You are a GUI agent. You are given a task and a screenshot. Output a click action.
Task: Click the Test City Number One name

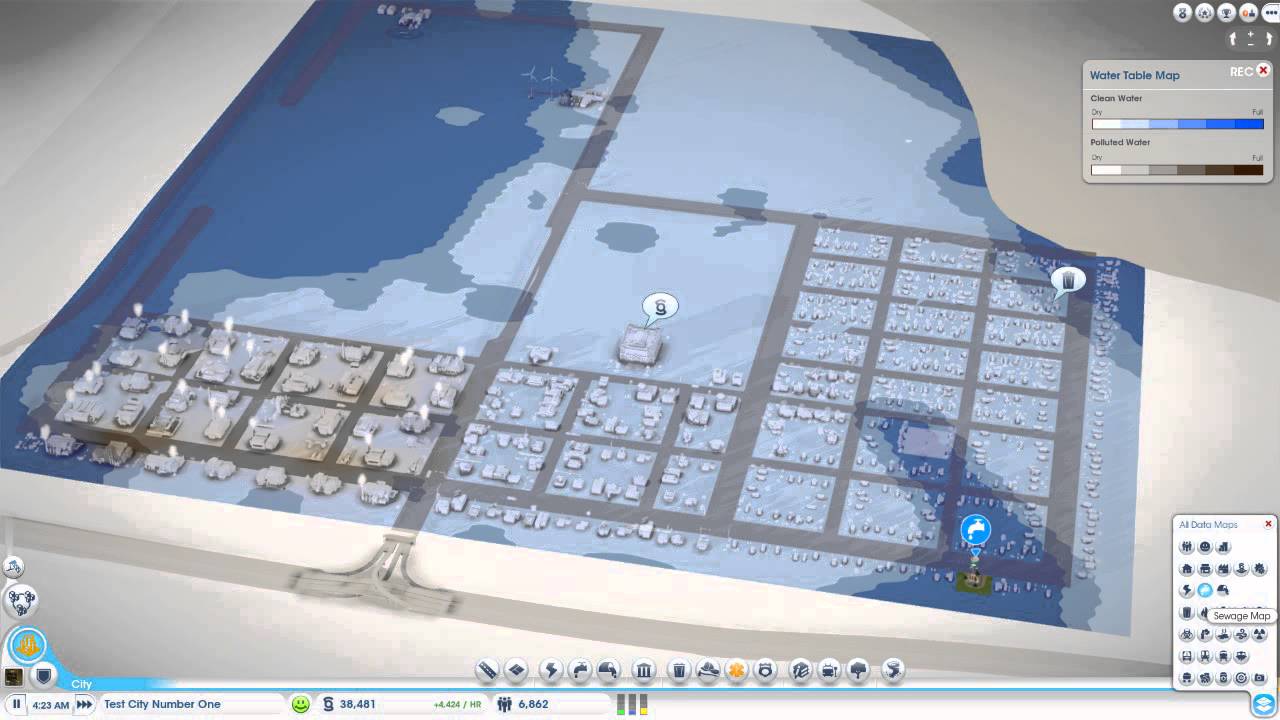point(162,704)
